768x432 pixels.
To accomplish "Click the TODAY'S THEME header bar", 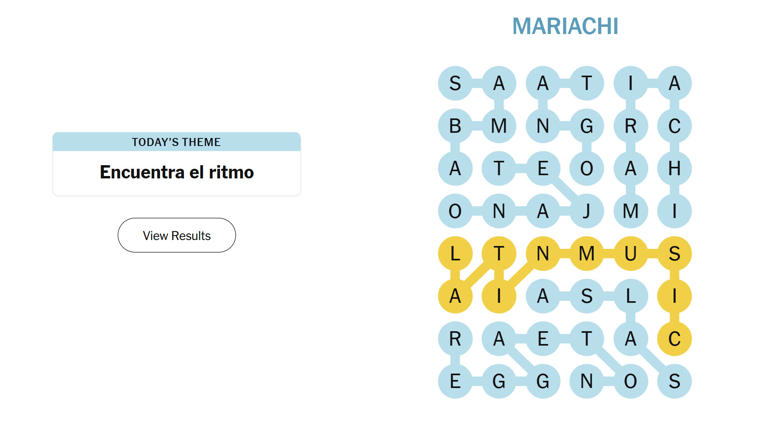I will 177,142.
